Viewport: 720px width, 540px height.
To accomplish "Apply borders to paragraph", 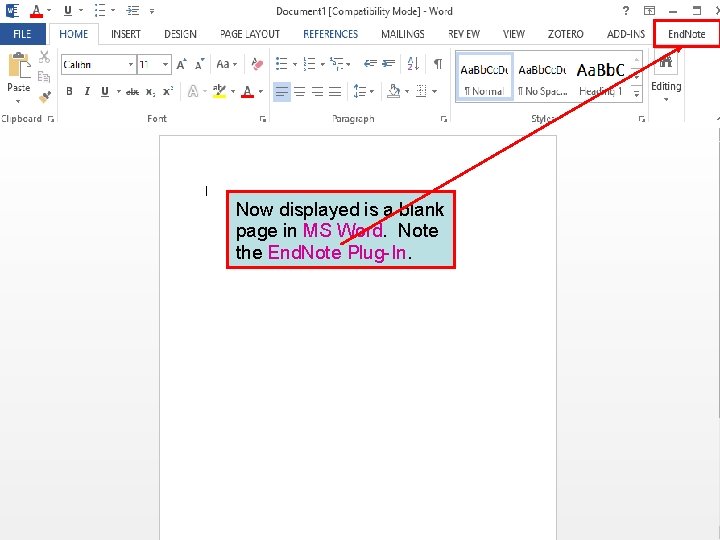I will (x=421, y=91).
